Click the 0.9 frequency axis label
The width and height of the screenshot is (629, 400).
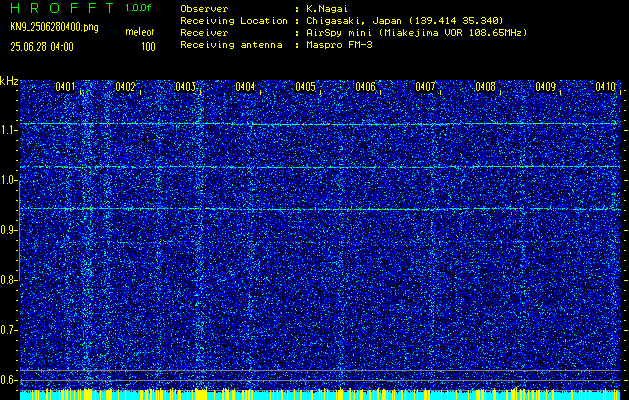point(7,230)
